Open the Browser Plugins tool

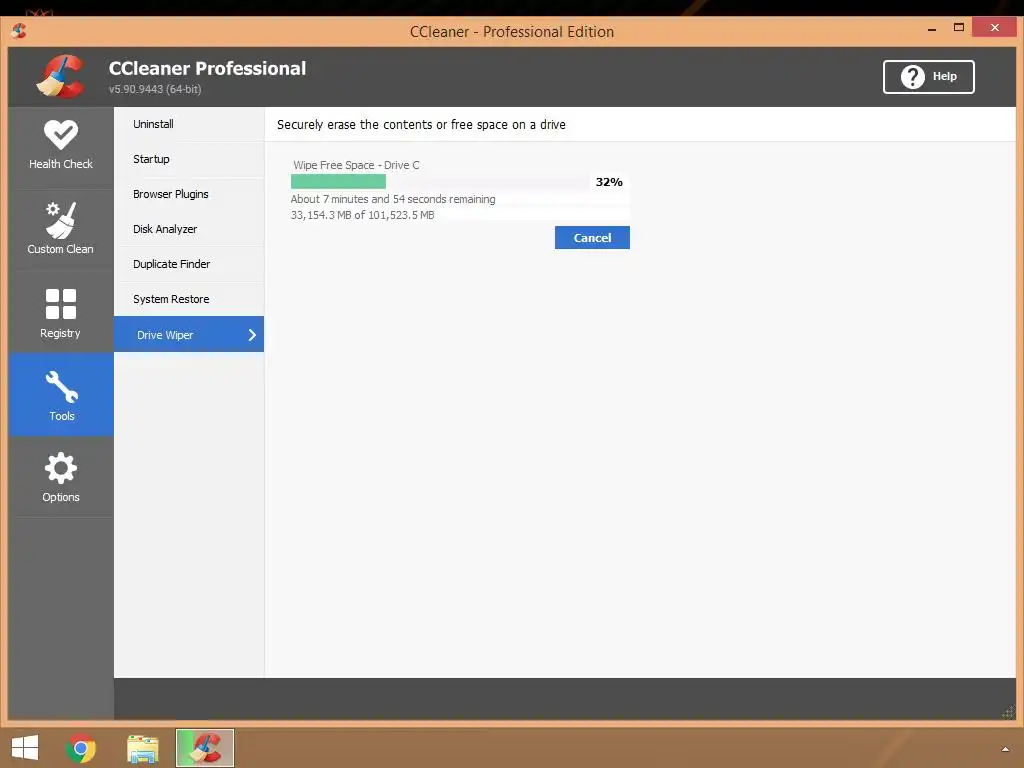[x=189, y=194]
